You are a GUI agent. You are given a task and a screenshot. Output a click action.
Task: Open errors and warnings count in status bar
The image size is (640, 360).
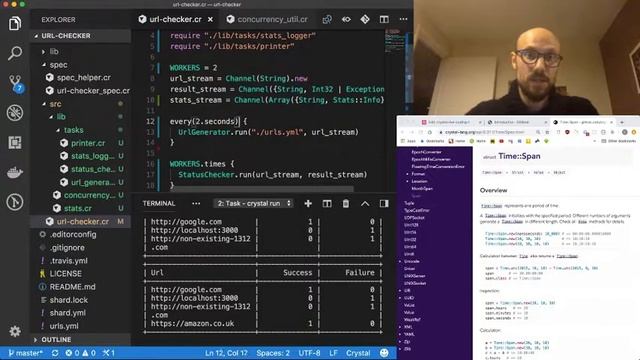coord(80,353)
